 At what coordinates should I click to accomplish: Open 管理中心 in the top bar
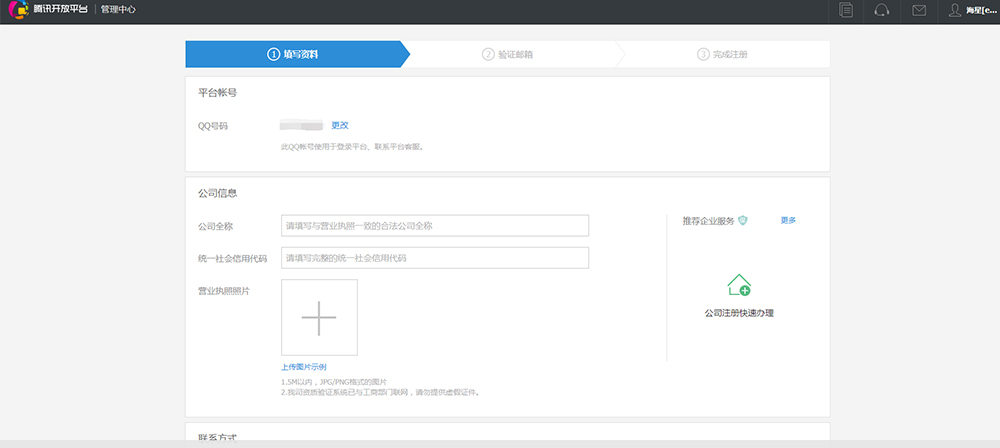pyautogui.click(x=119, y=11)
